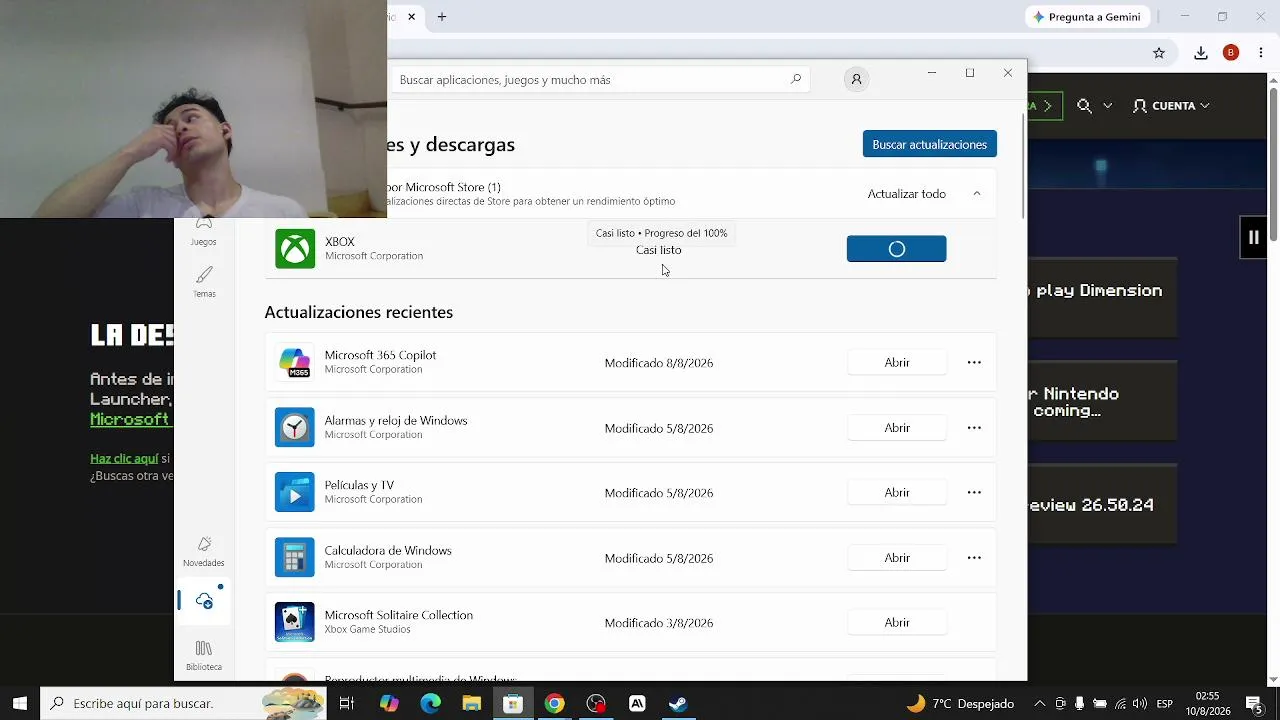Open the Descargas cloud icon in Store sidebar
Image resolution: width=1280 pixels, height=720 pixels.
[204, 601]
